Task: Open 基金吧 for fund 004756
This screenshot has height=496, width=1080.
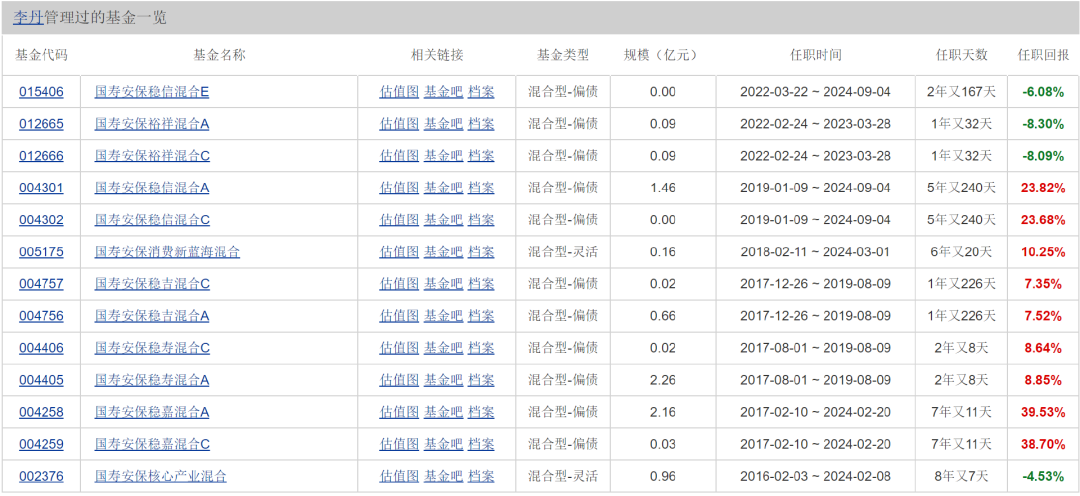Action: pos(443,316)
